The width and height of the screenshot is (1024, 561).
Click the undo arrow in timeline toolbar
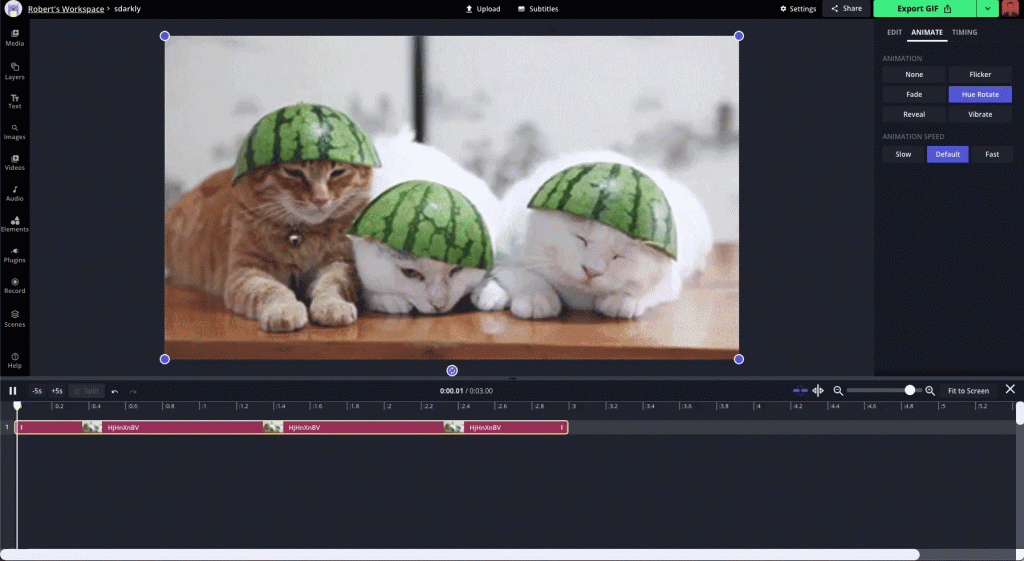tap(115, 391)
